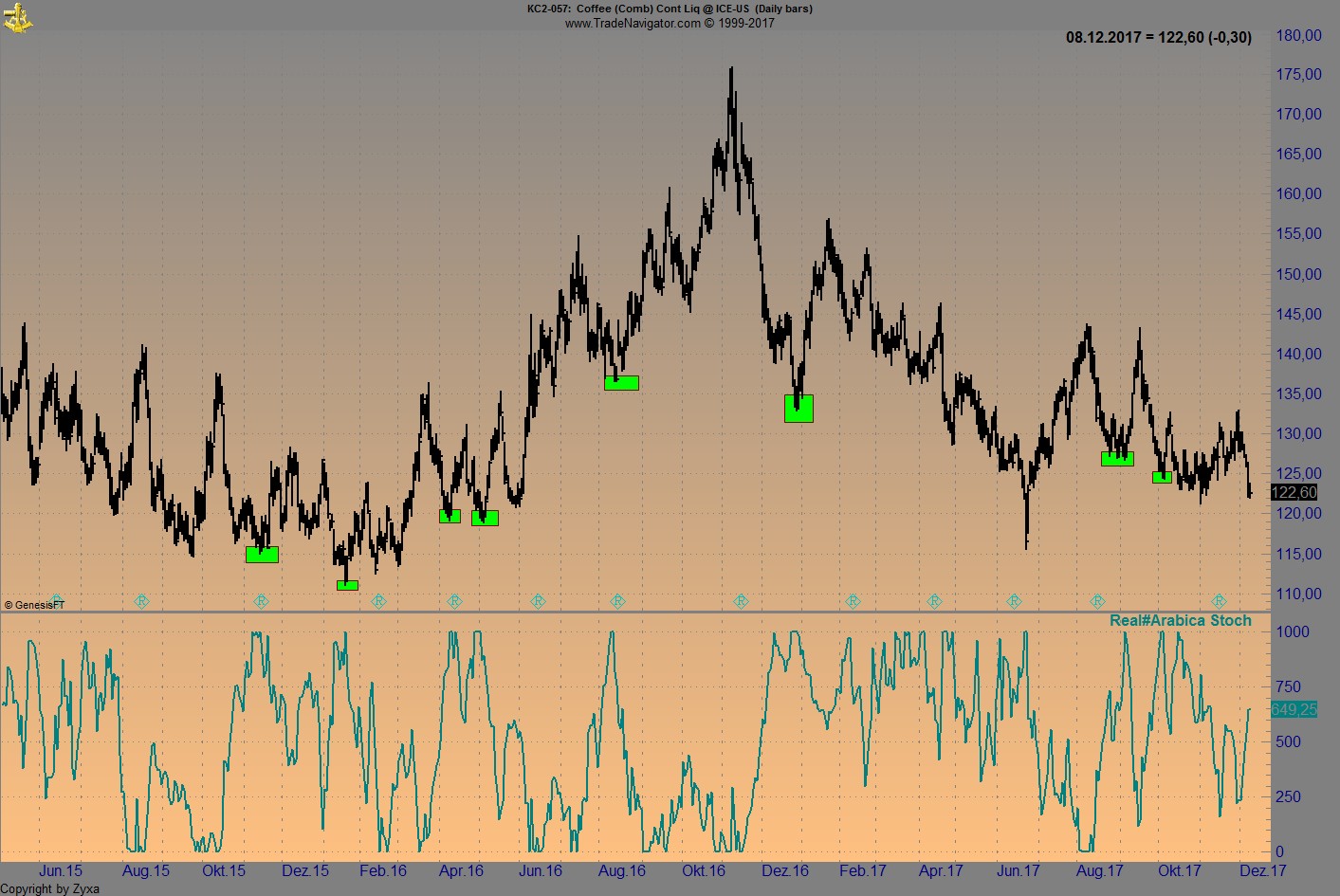1340x896 pixels.
Task: Select the green box at the August 2016 low
Action: click(621, 383)
